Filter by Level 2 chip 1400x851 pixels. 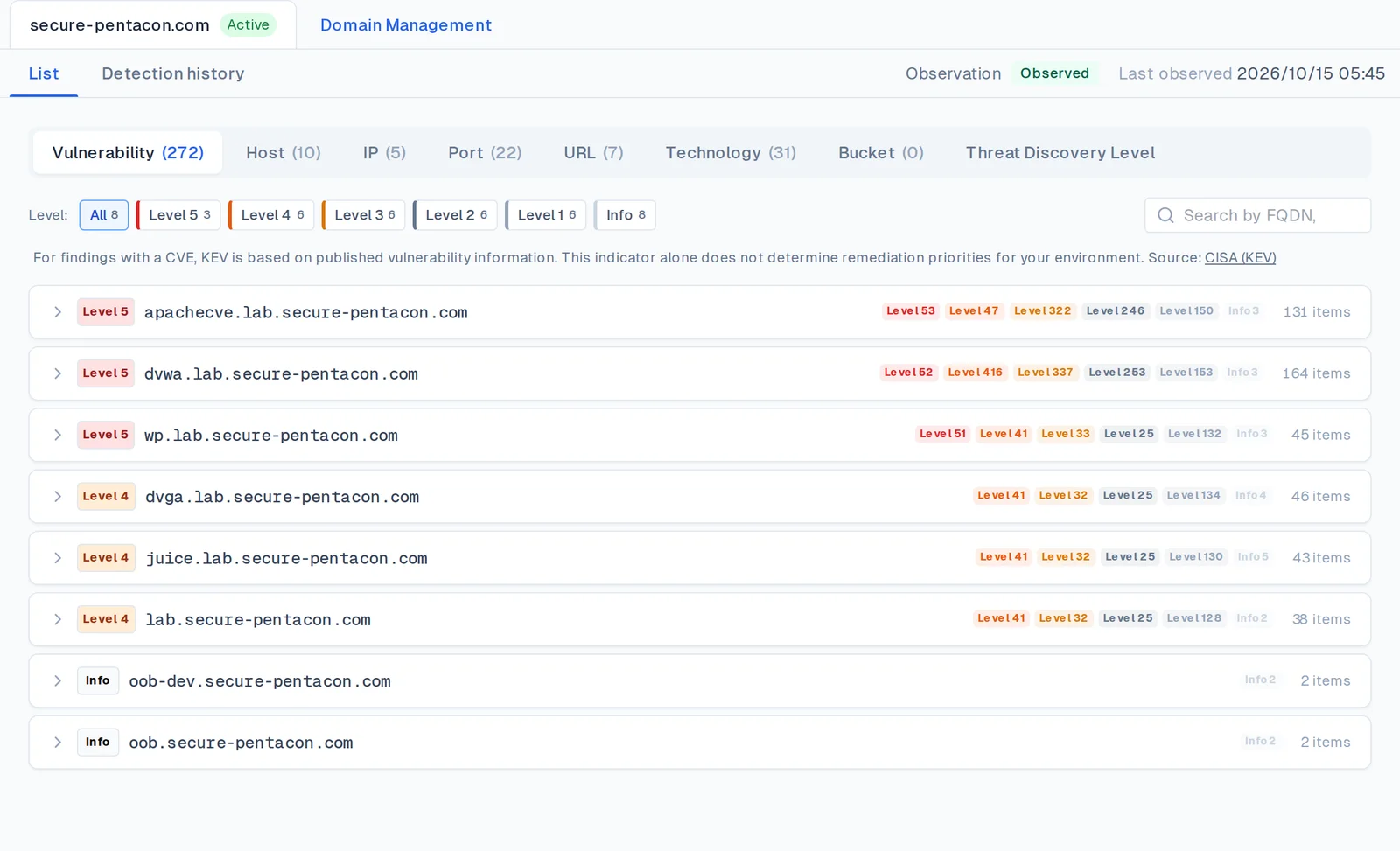(x=456, y=215)
